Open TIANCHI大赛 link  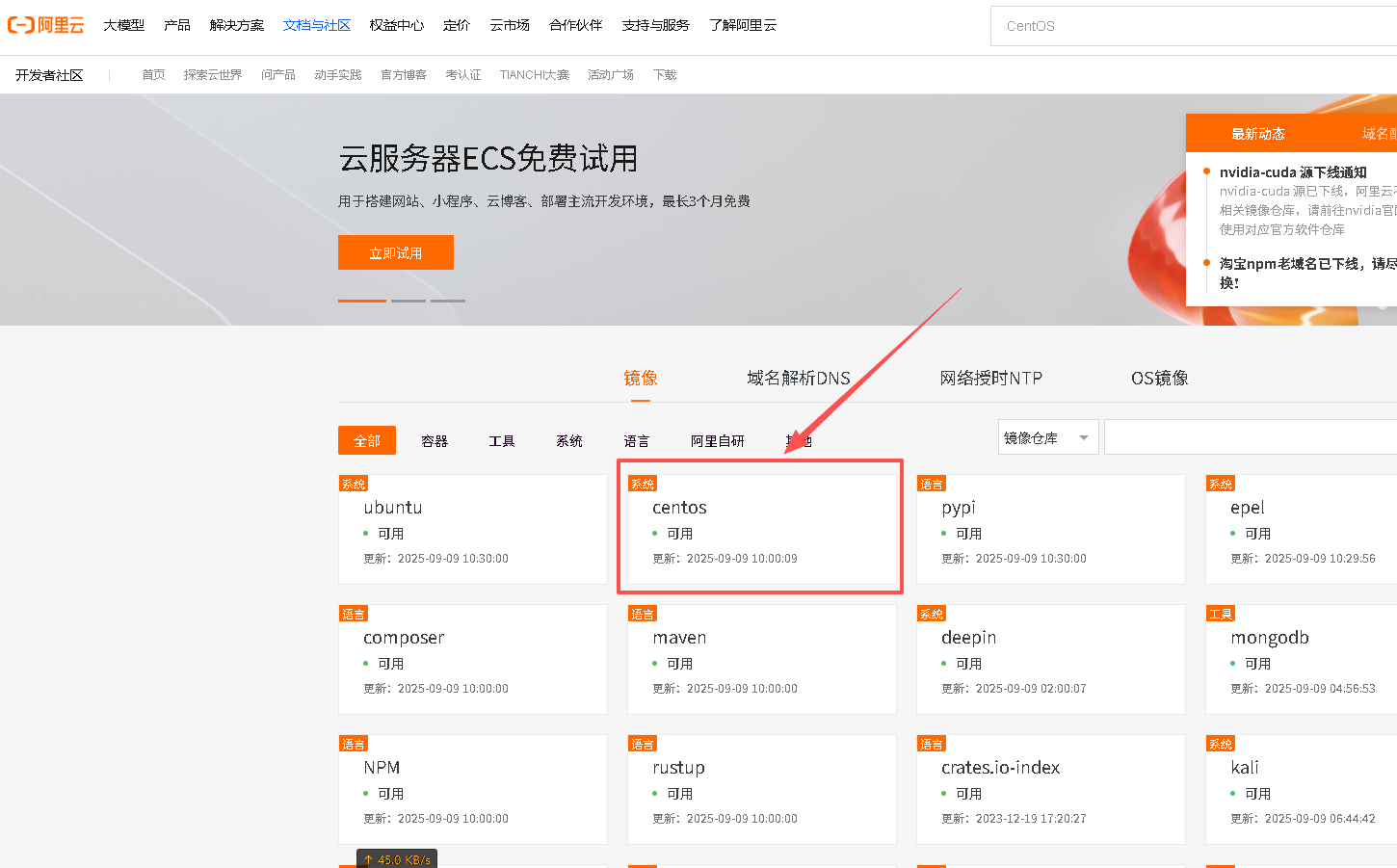point(535,75)
